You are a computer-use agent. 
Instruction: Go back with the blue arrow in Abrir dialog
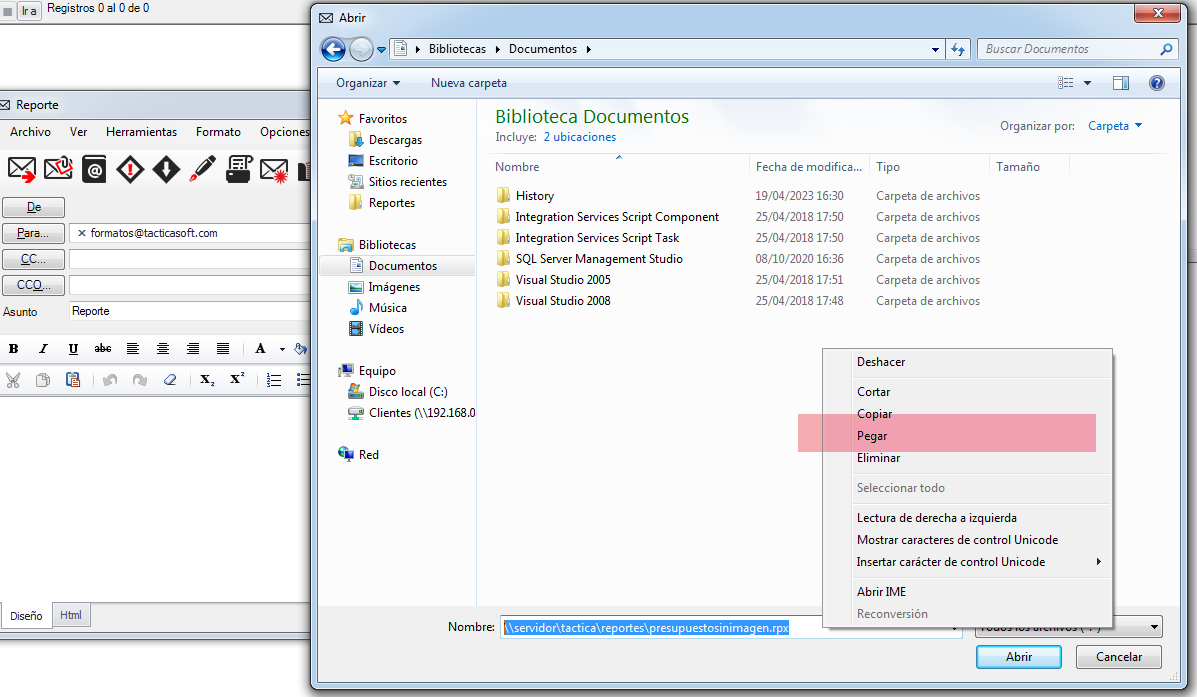(333, 50)
